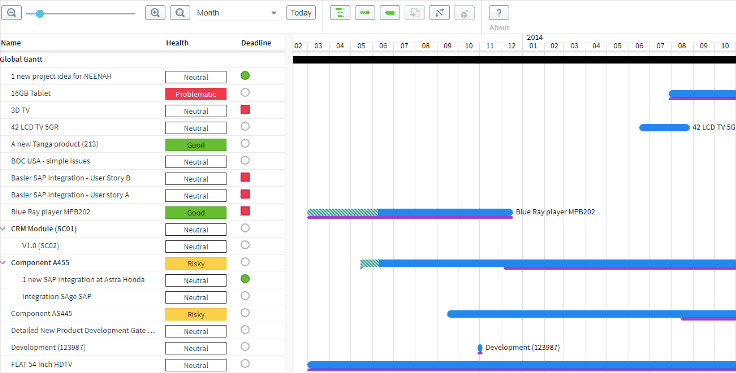Click the empty deadline circle for Component AS445
This screenshot has width=736, height=373.
[245, 312]
